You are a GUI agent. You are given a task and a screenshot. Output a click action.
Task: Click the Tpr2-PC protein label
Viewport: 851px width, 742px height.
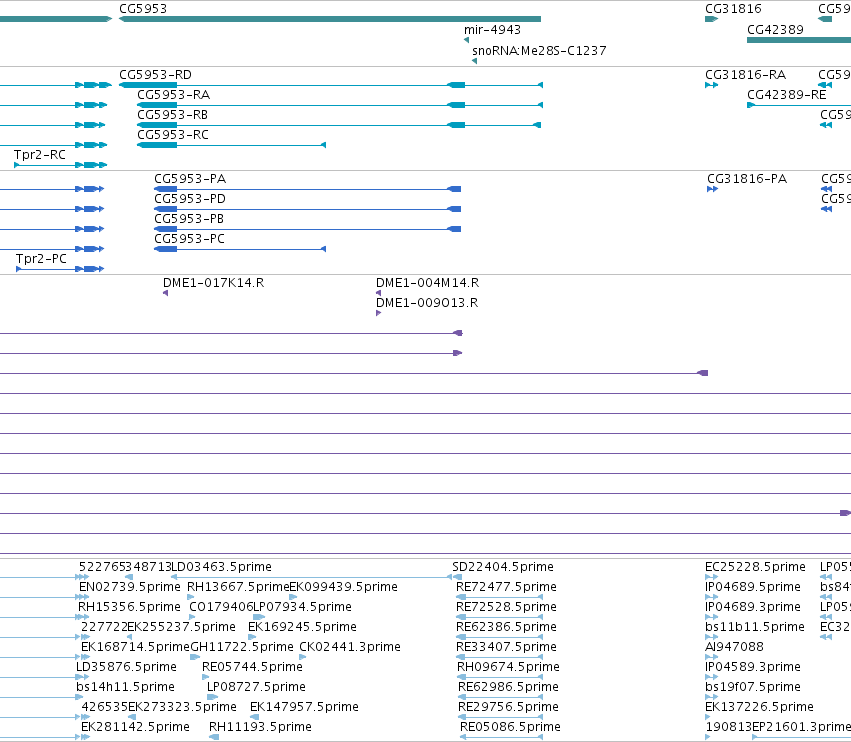click(41, 259)
